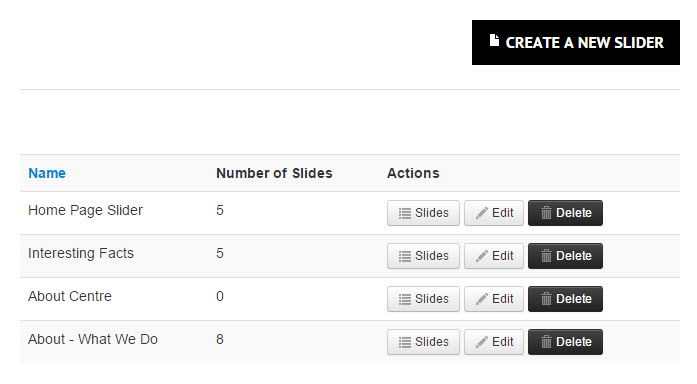Select the Interesting Facts name cell
The width and height of the screenshot is (697, 384).
click(81, 253)
